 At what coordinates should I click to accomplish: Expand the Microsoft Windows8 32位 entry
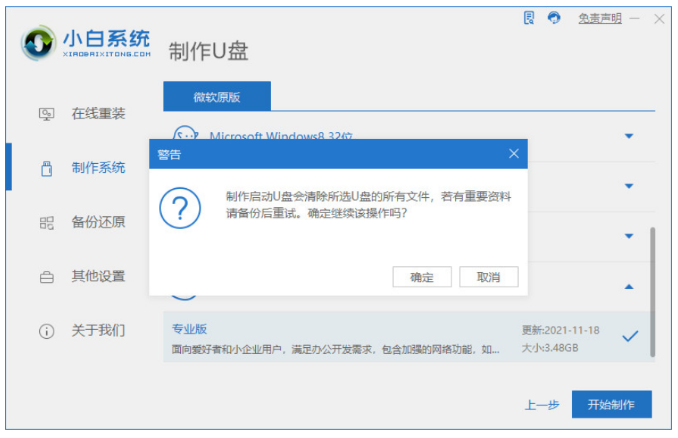pos(629,135)
